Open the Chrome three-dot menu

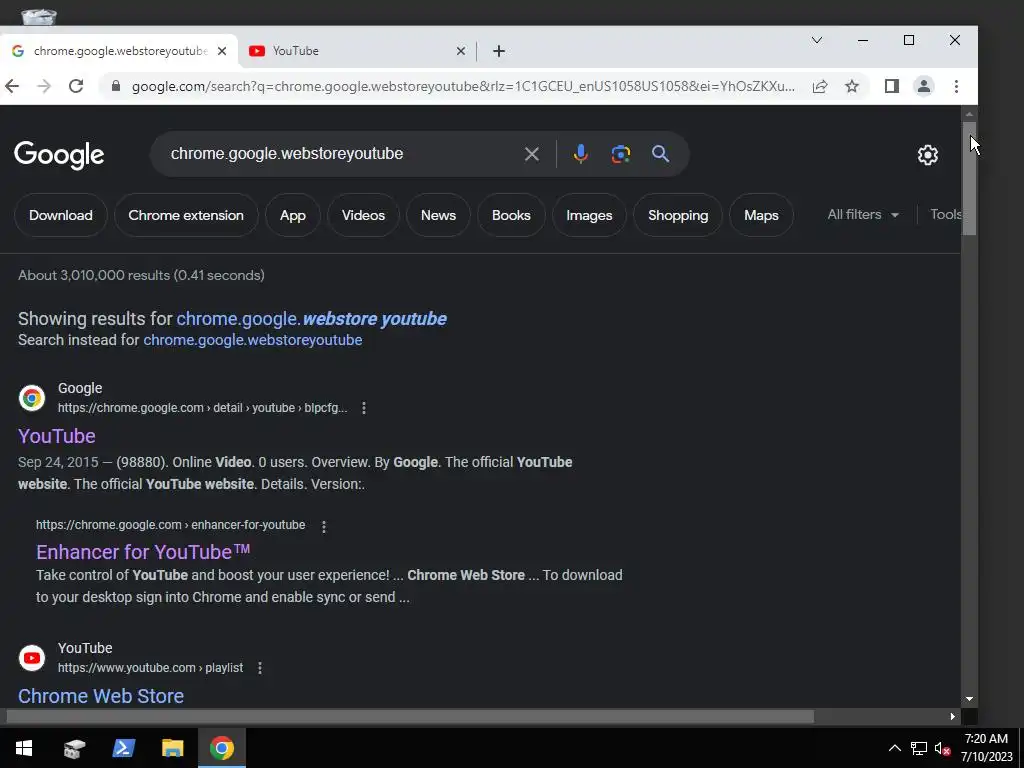956,86
